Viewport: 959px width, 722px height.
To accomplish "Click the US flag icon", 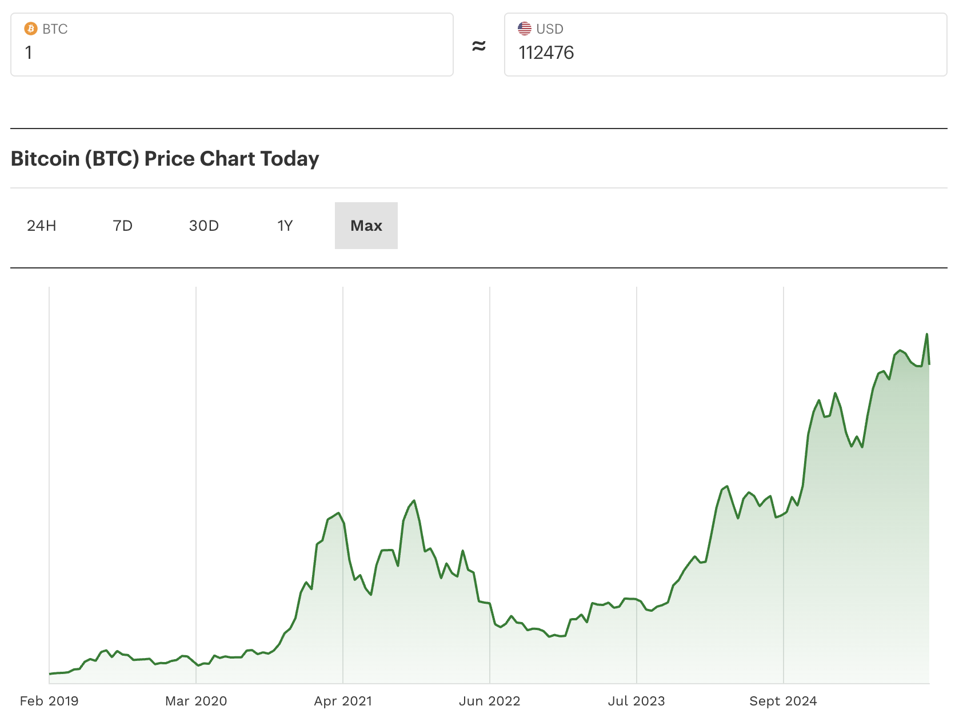I will point(524,29).
